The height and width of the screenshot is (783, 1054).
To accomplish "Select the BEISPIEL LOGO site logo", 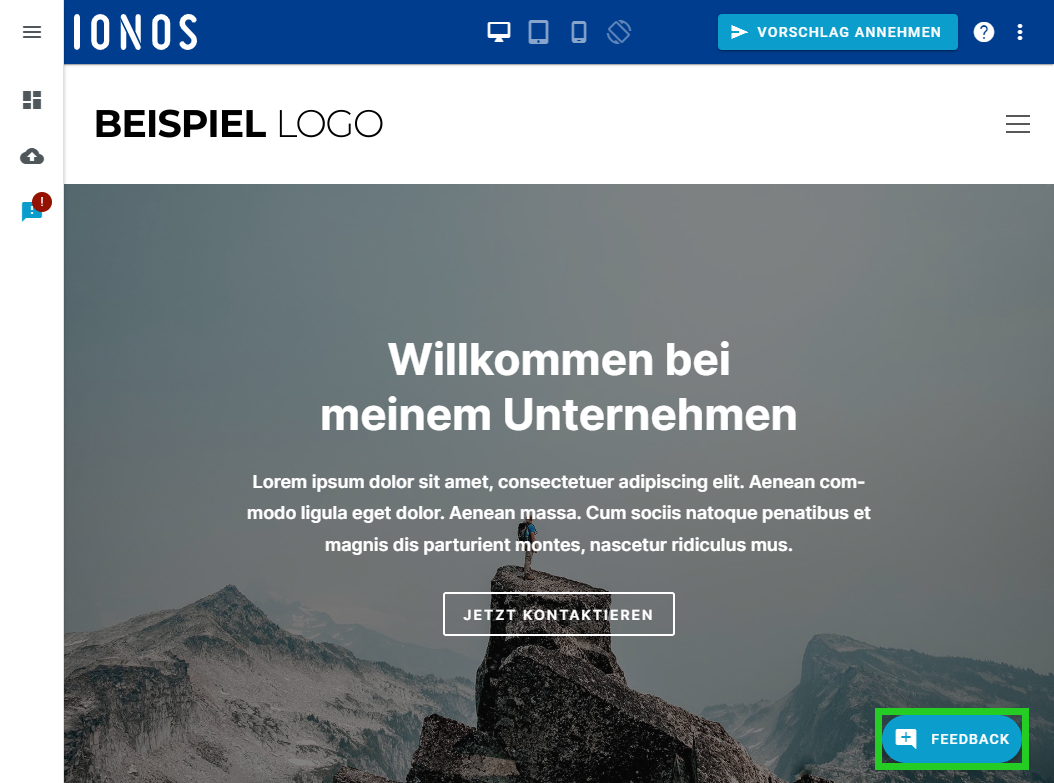I will coord(239,124).
